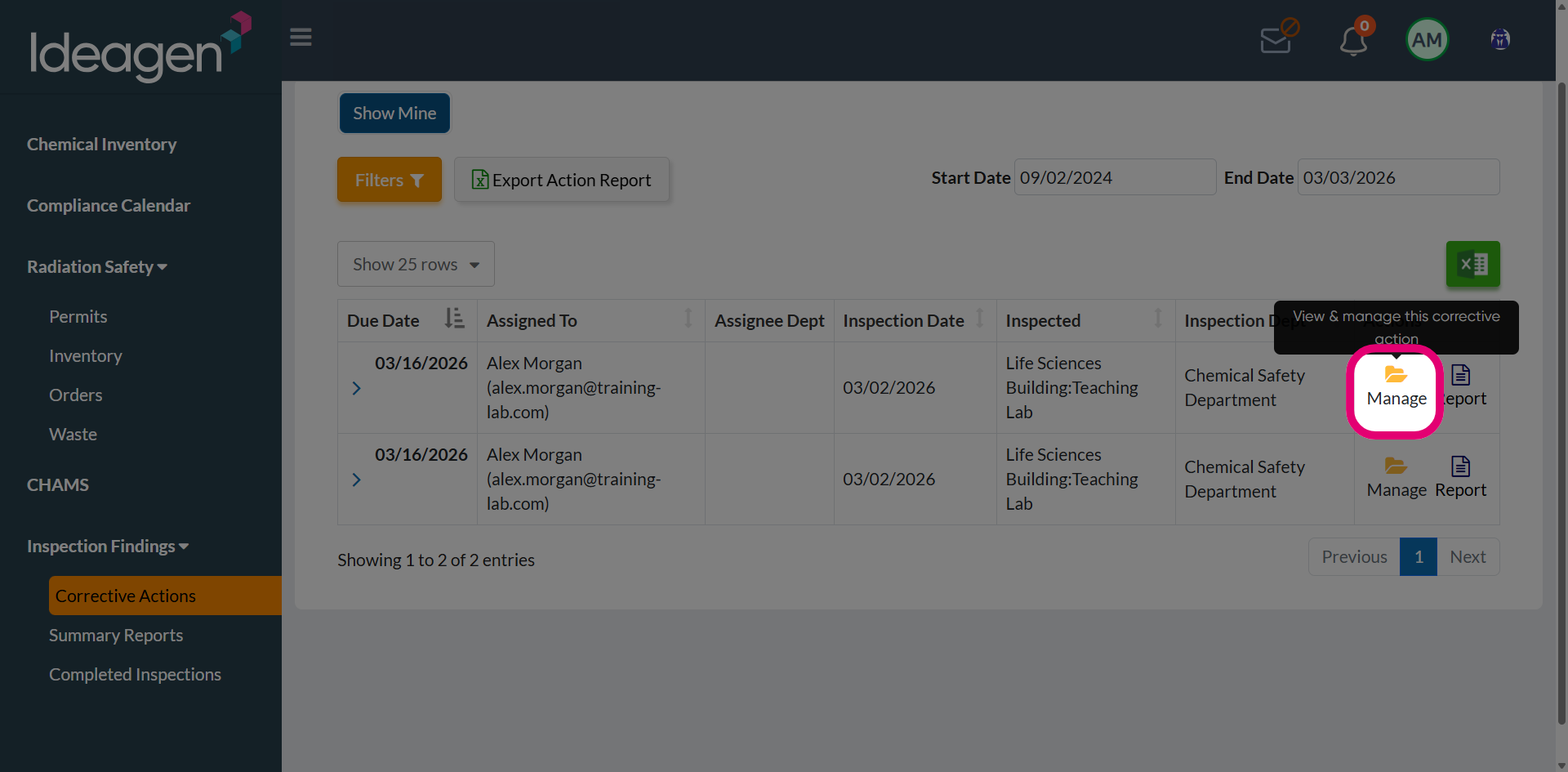
Task: Open radiation Inventory page
Action: coord(85,356)
